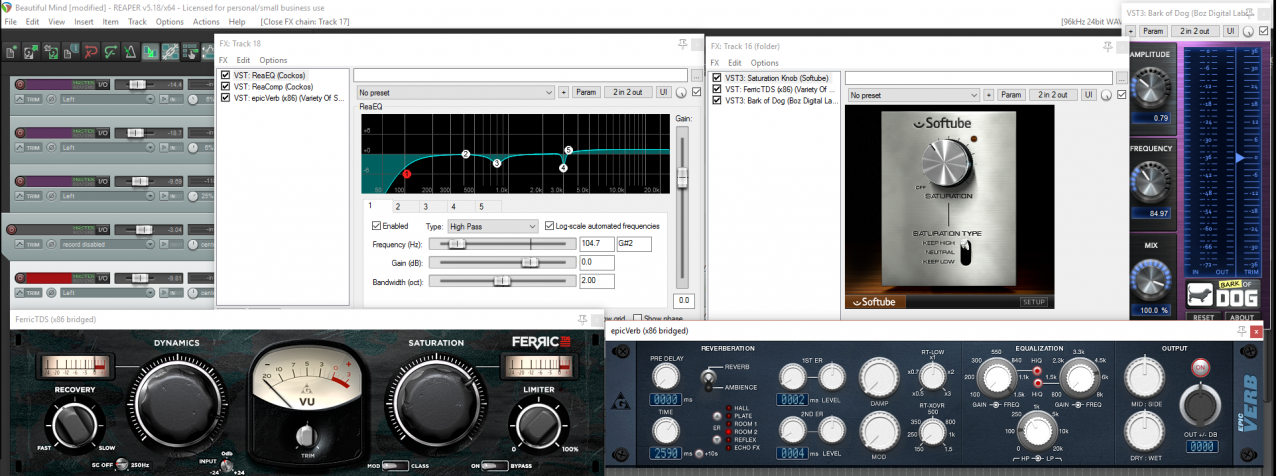The image size is (1280, 476).
Task: Open I/O routing for track at -18.7
Action: [103, 132]
